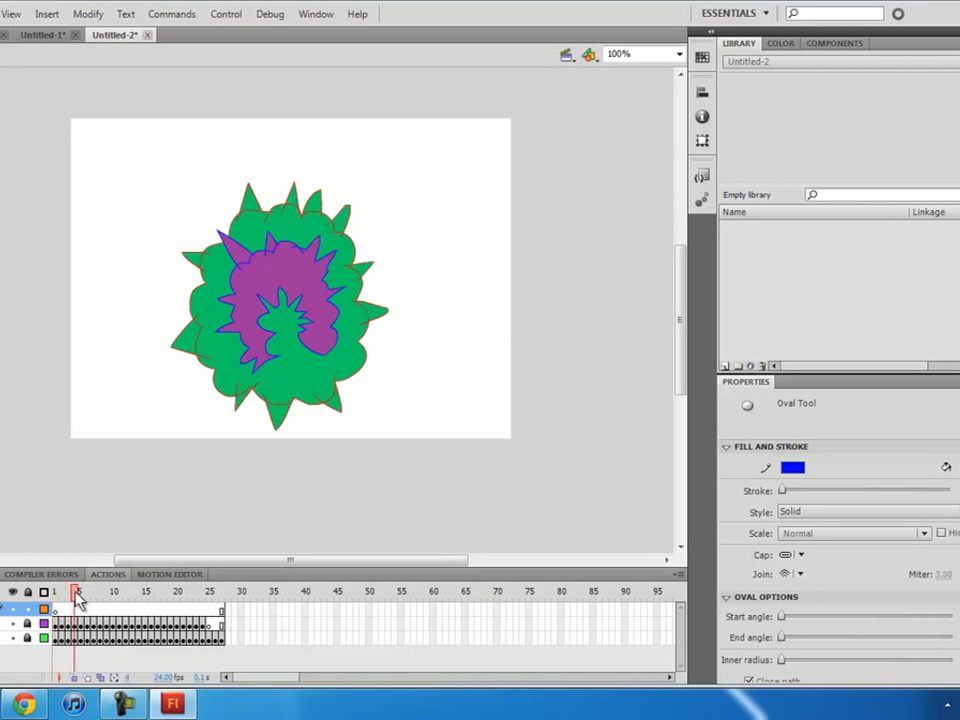Switch to the Components panel tab
The height and width of the screenshot is (720, 960).
pyautogui.click(x=834, y=43)
